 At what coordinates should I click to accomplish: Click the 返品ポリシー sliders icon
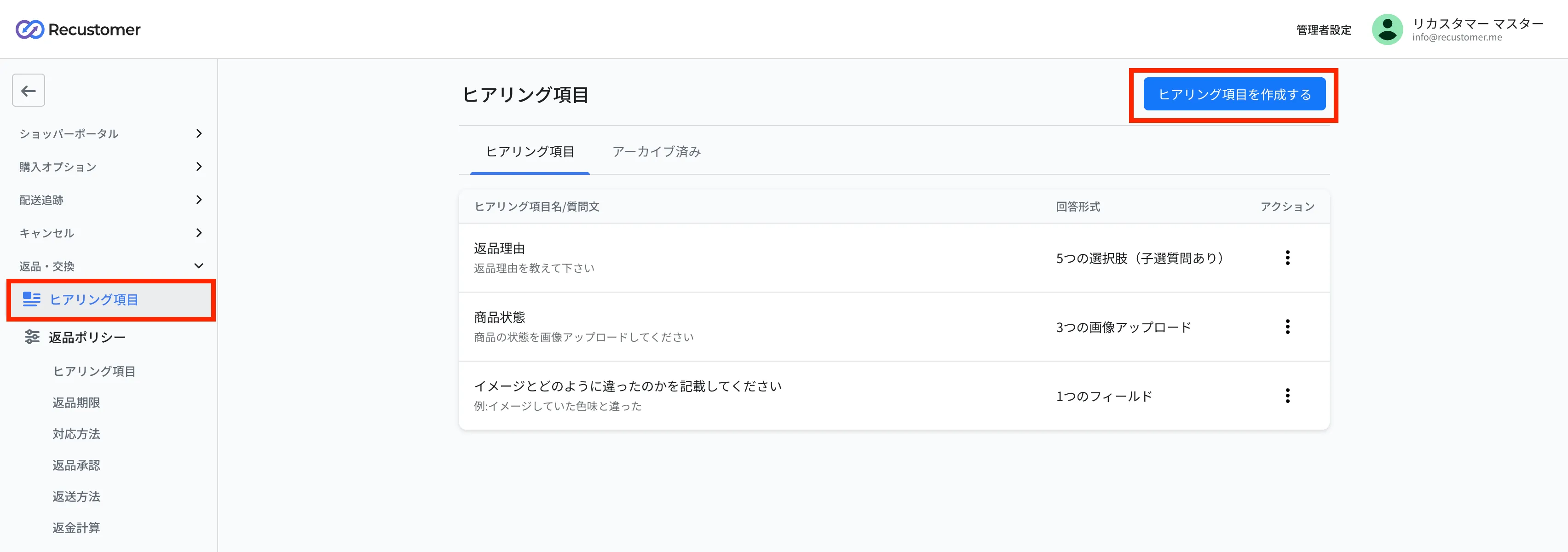(32, 337)
